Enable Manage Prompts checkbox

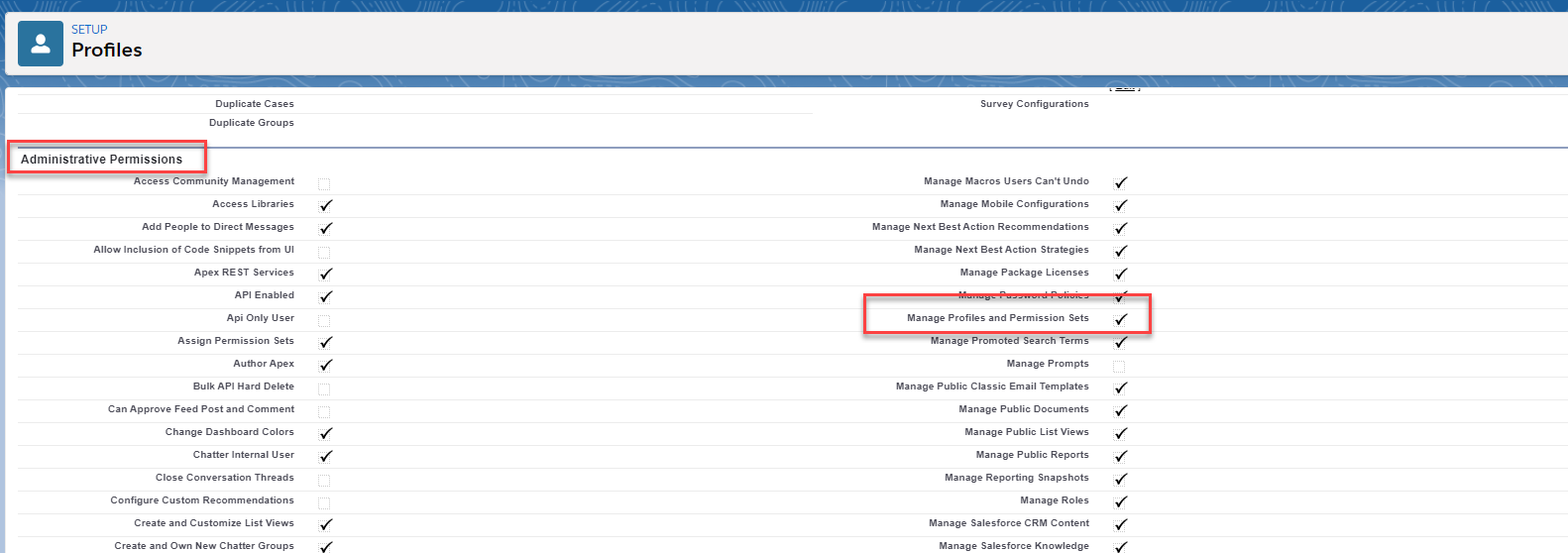click(x=1119, y=366)
